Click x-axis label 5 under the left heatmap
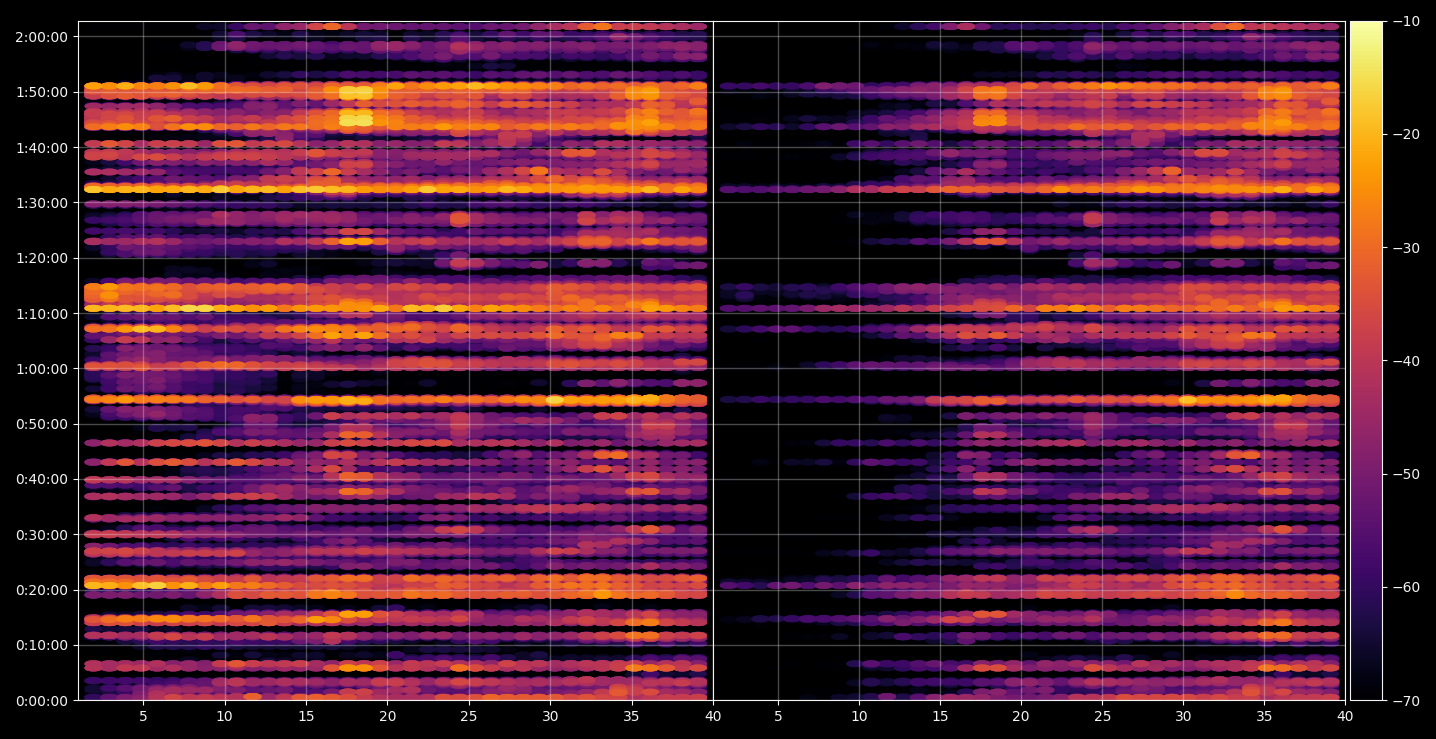 click(x=143, y=716)
